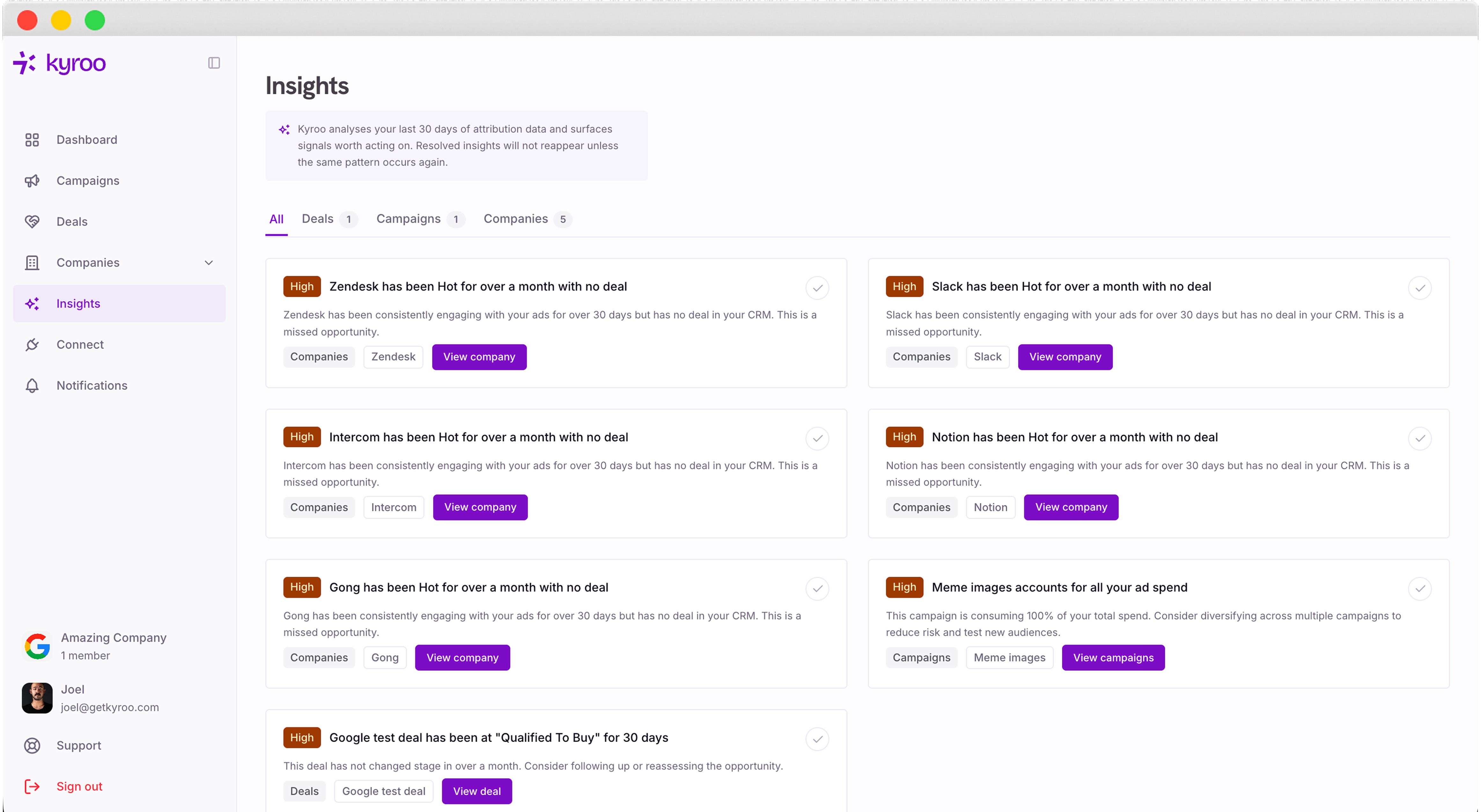1481x812 pixels.
Task: Click the Amazing Company workspace name
Action: pyautogui.click(x=114, y=637)
